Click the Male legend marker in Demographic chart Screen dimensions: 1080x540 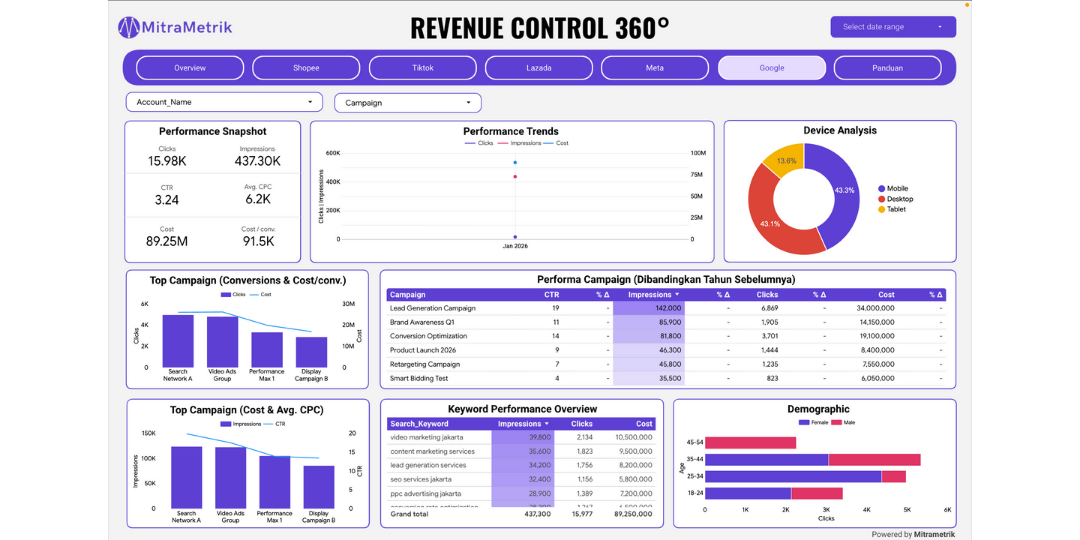(x=825, y=423)
